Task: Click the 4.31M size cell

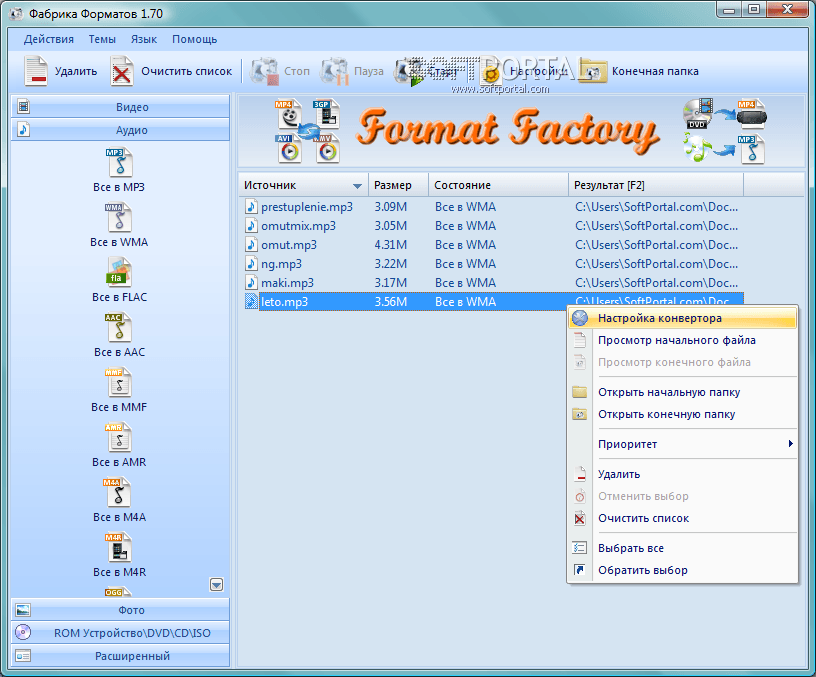Action: click(x=391, y=245)
